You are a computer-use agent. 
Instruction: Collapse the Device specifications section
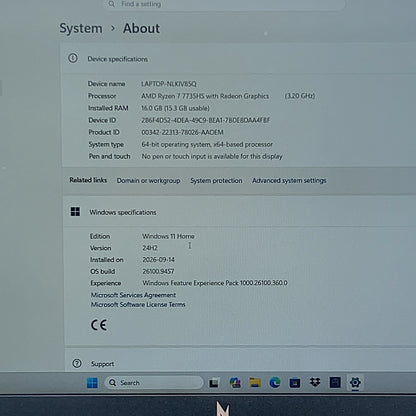[x=239, y=59]
